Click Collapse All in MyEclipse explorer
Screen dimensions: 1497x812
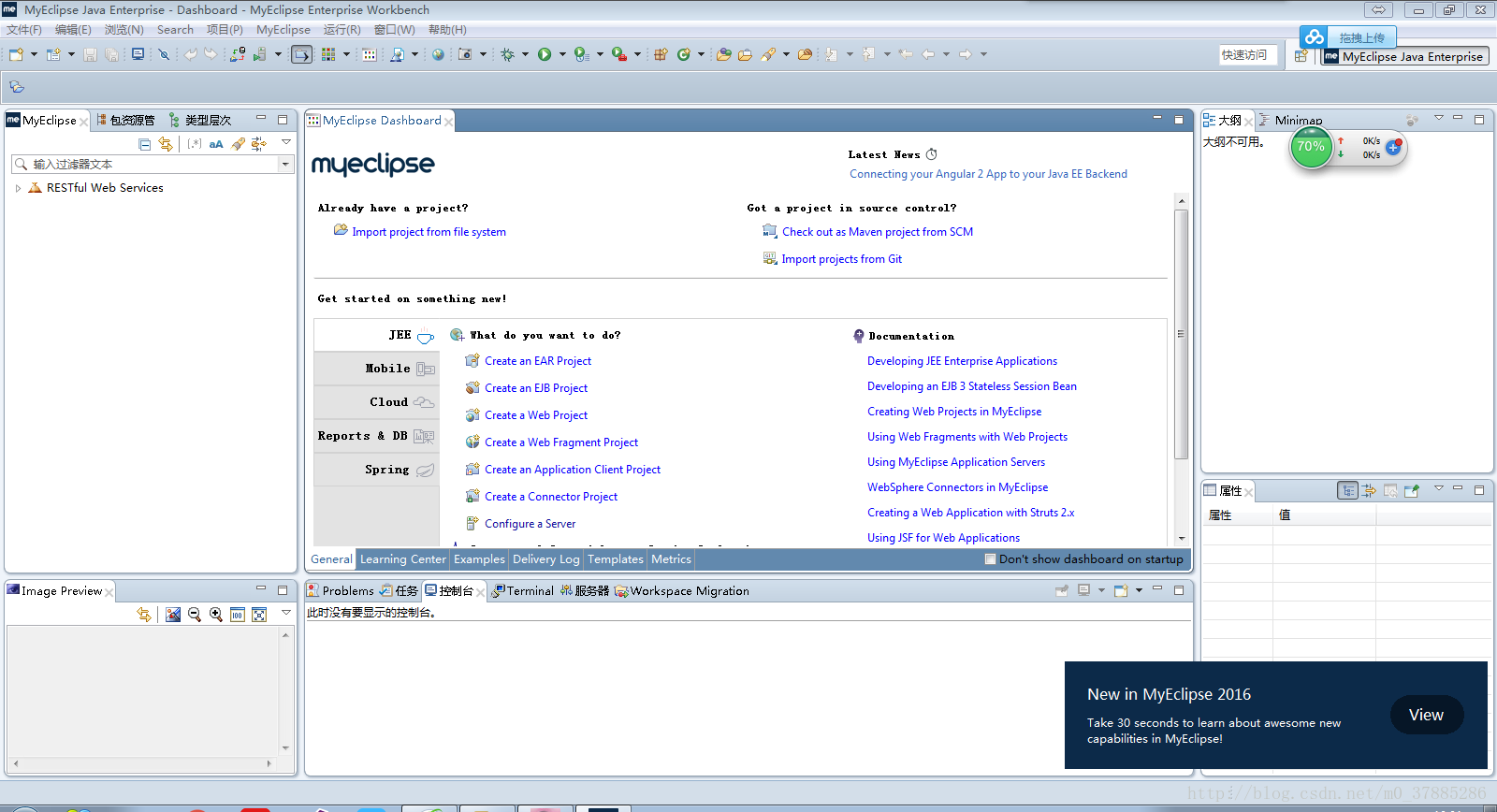[144, 144]
